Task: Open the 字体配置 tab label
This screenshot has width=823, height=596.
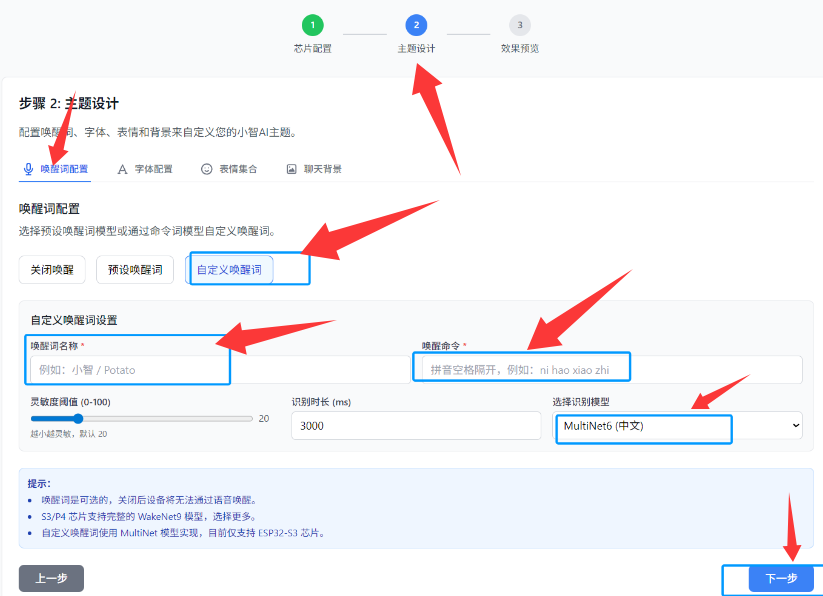Action: click(153, 169)
